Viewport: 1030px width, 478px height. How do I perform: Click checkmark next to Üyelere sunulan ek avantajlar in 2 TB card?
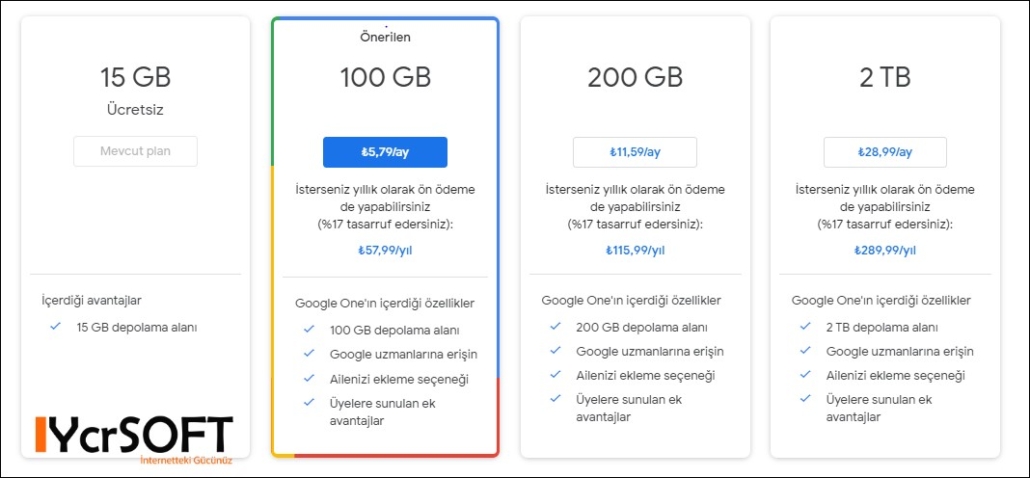click(x=805, y=398)
